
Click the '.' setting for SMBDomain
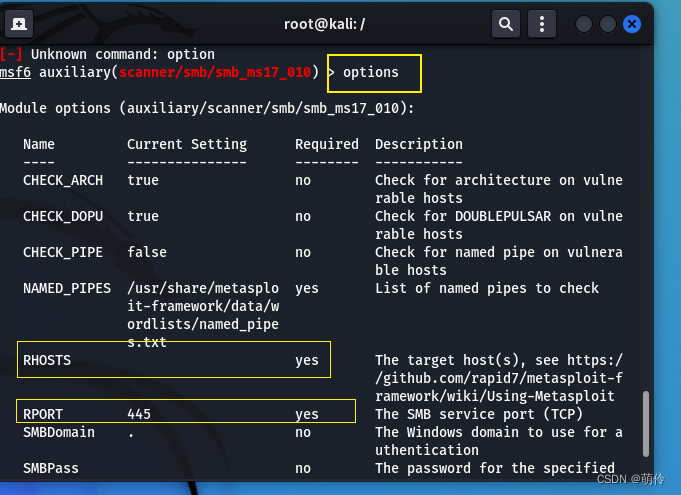tap(131, 436)
